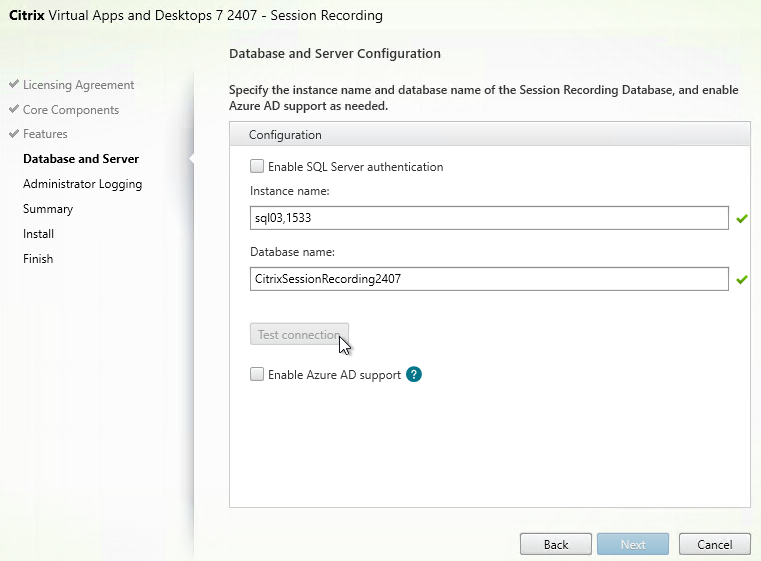The height and width of the screenshot is (561, 761).
Task: Click the Instance name: label
Action: click(290, 191)
